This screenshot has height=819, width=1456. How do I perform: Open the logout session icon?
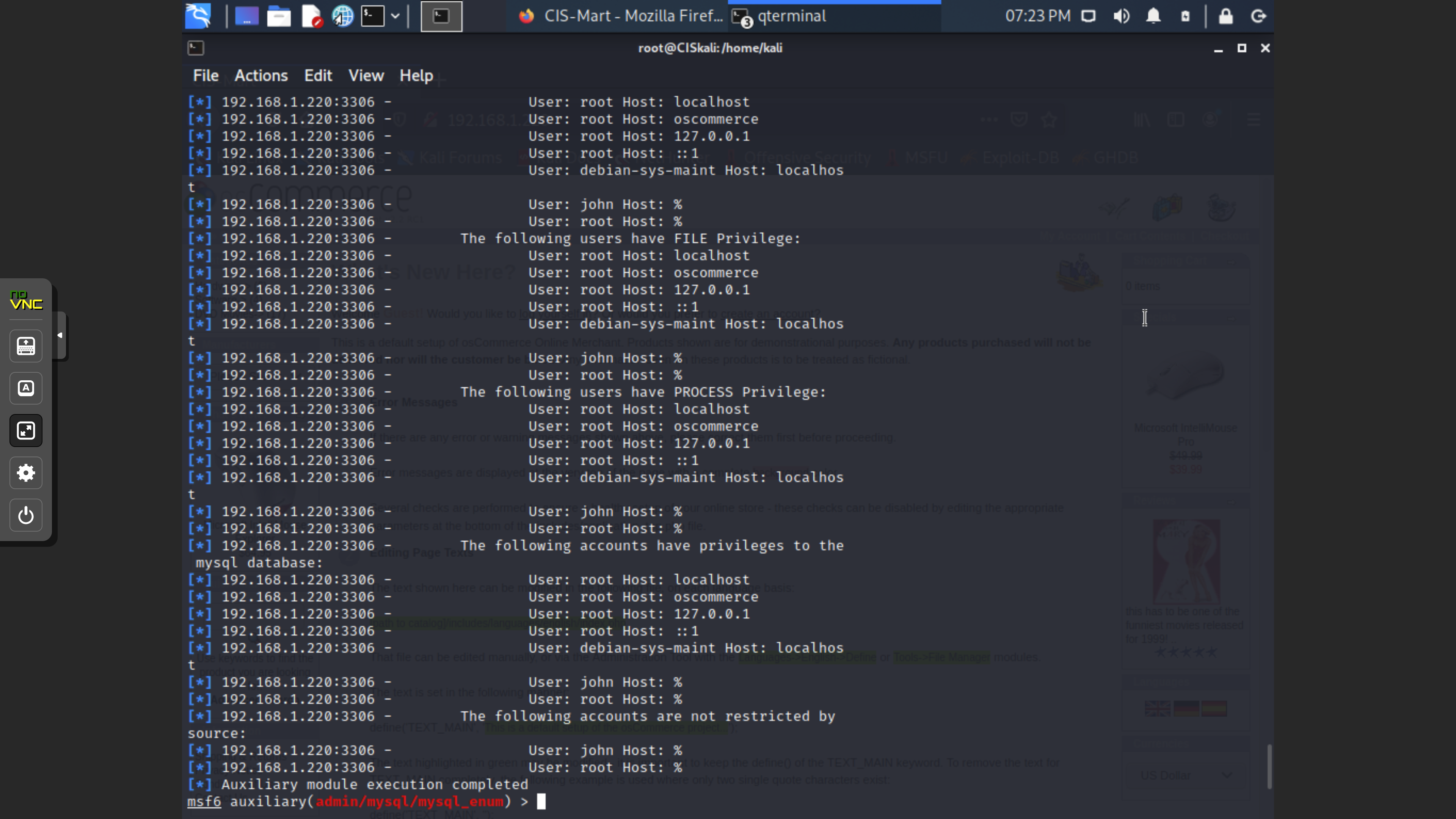click(1259, 16)
